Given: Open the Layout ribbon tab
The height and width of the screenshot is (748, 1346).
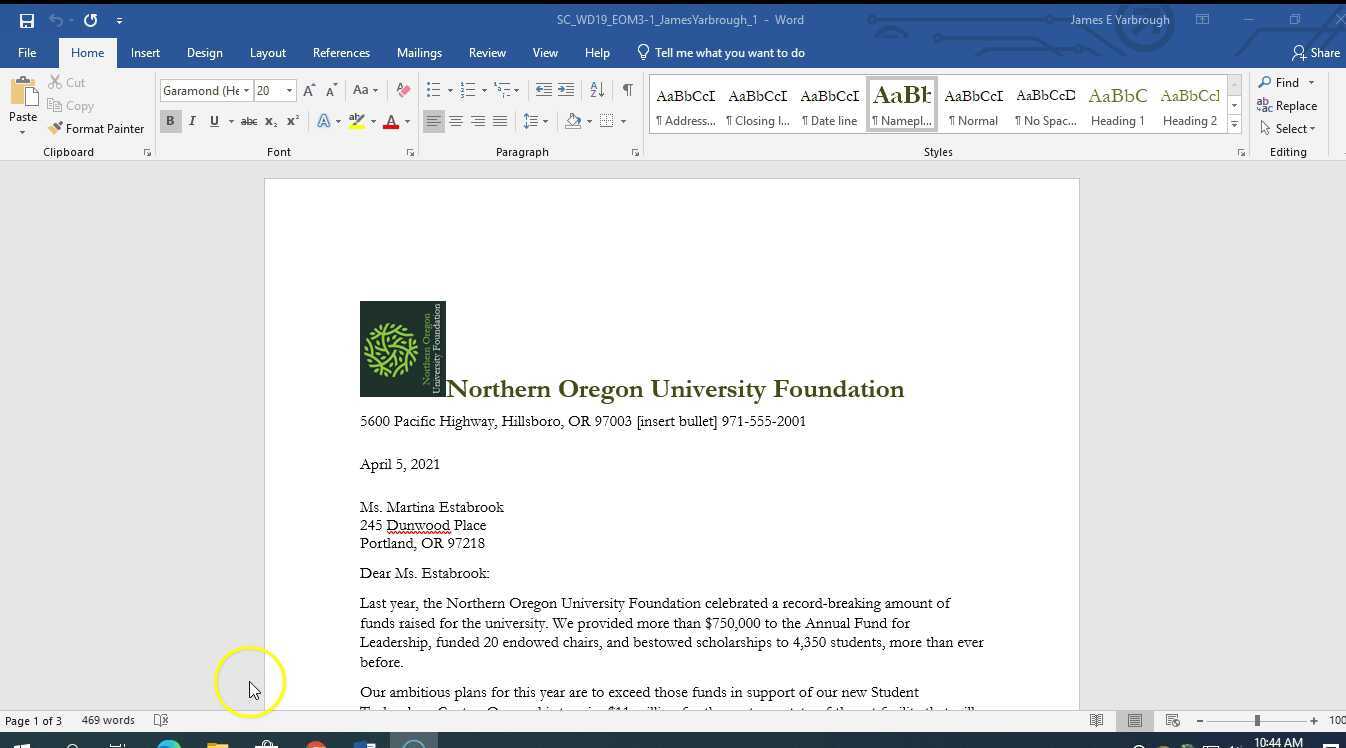Looking at the screenshot, I should pos(267,53).
